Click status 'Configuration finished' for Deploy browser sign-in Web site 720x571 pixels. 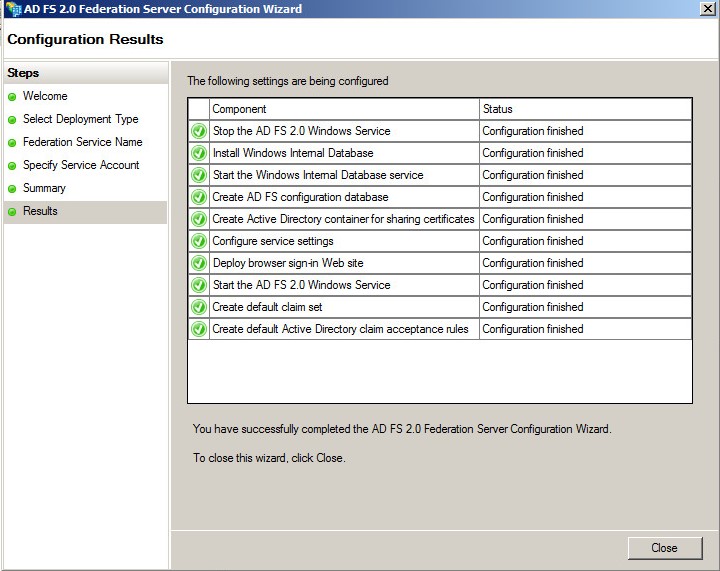tap(533, 263)
